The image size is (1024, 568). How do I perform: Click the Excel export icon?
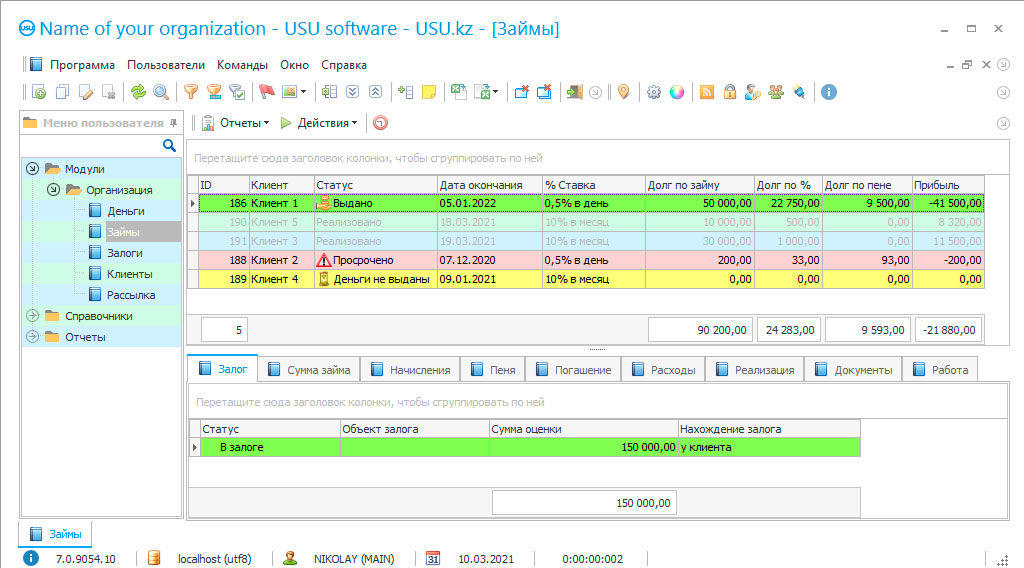coord(459,92)
